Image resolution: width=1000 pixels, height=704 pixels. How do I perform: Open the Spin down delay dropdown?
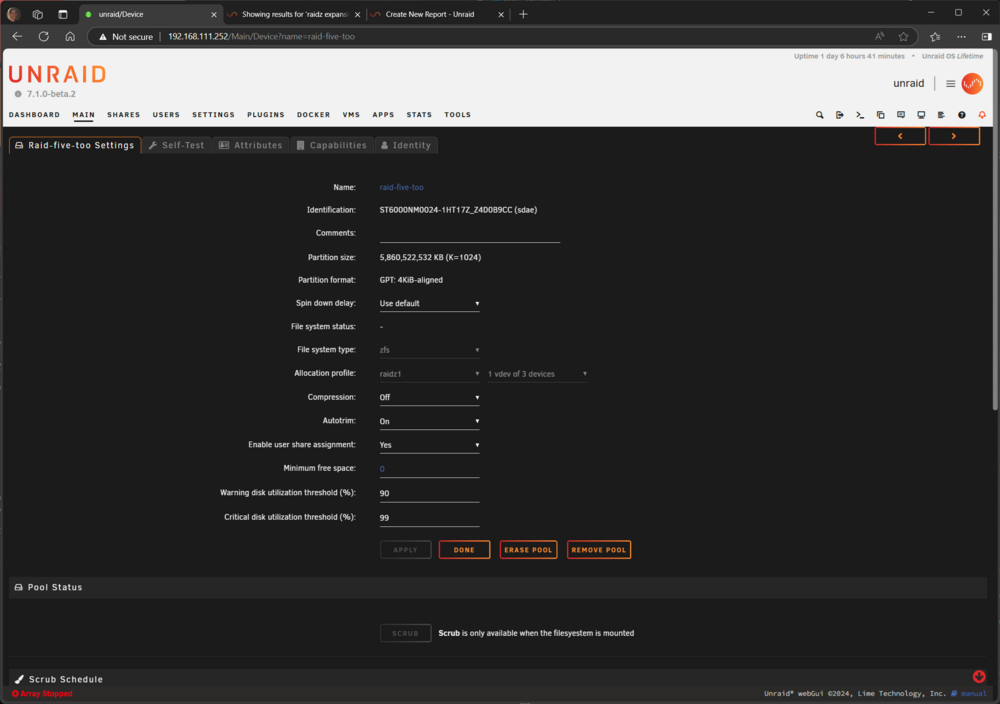click(x=429, y=304)
